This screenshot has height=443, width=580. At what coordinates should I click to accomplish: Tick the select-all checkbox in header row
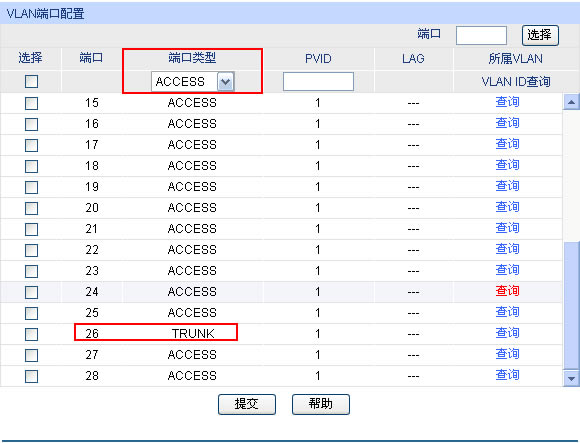coord(31,81)
